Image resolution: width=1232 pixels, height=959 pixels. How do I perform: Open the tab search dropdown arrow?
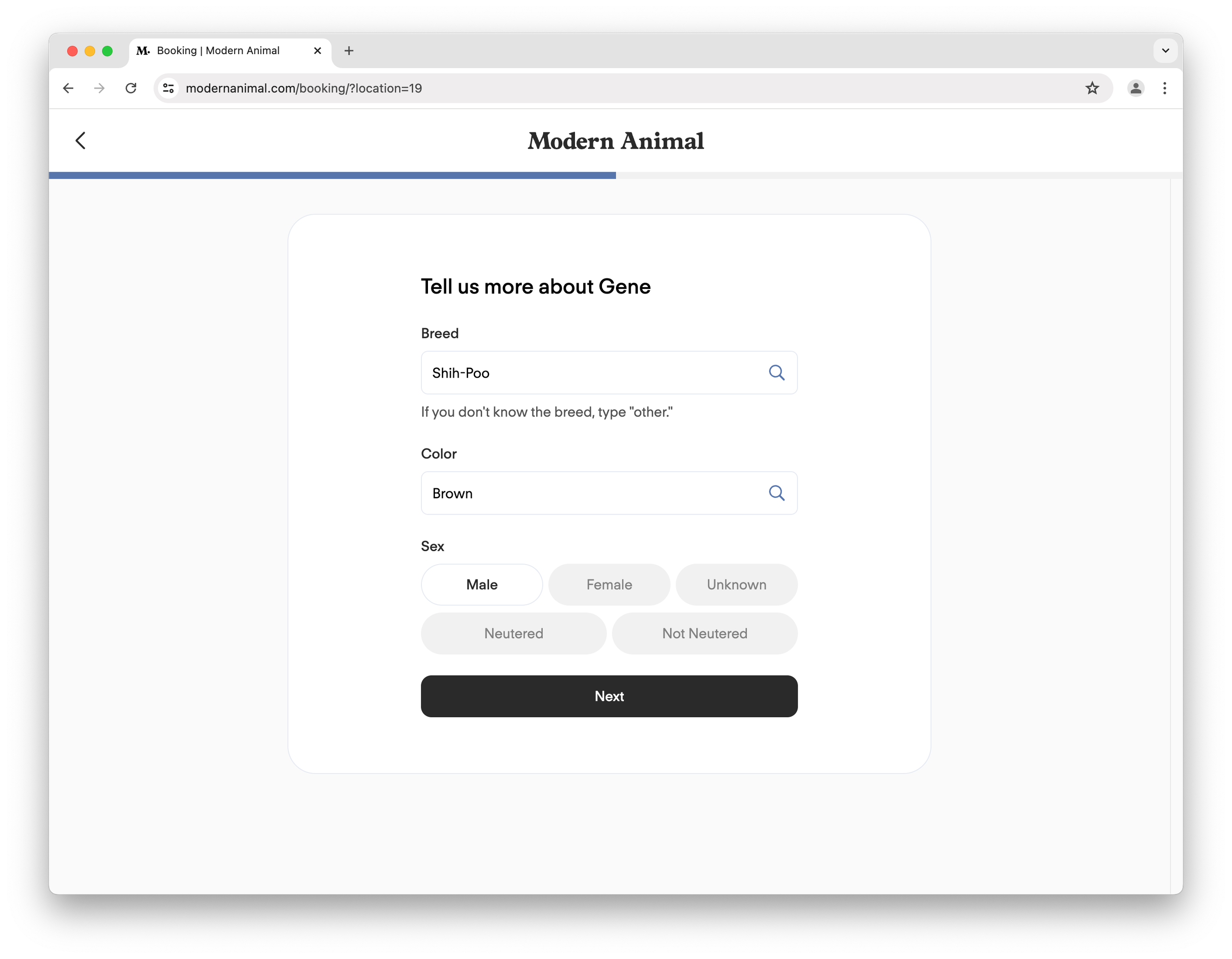[1165, 51]
